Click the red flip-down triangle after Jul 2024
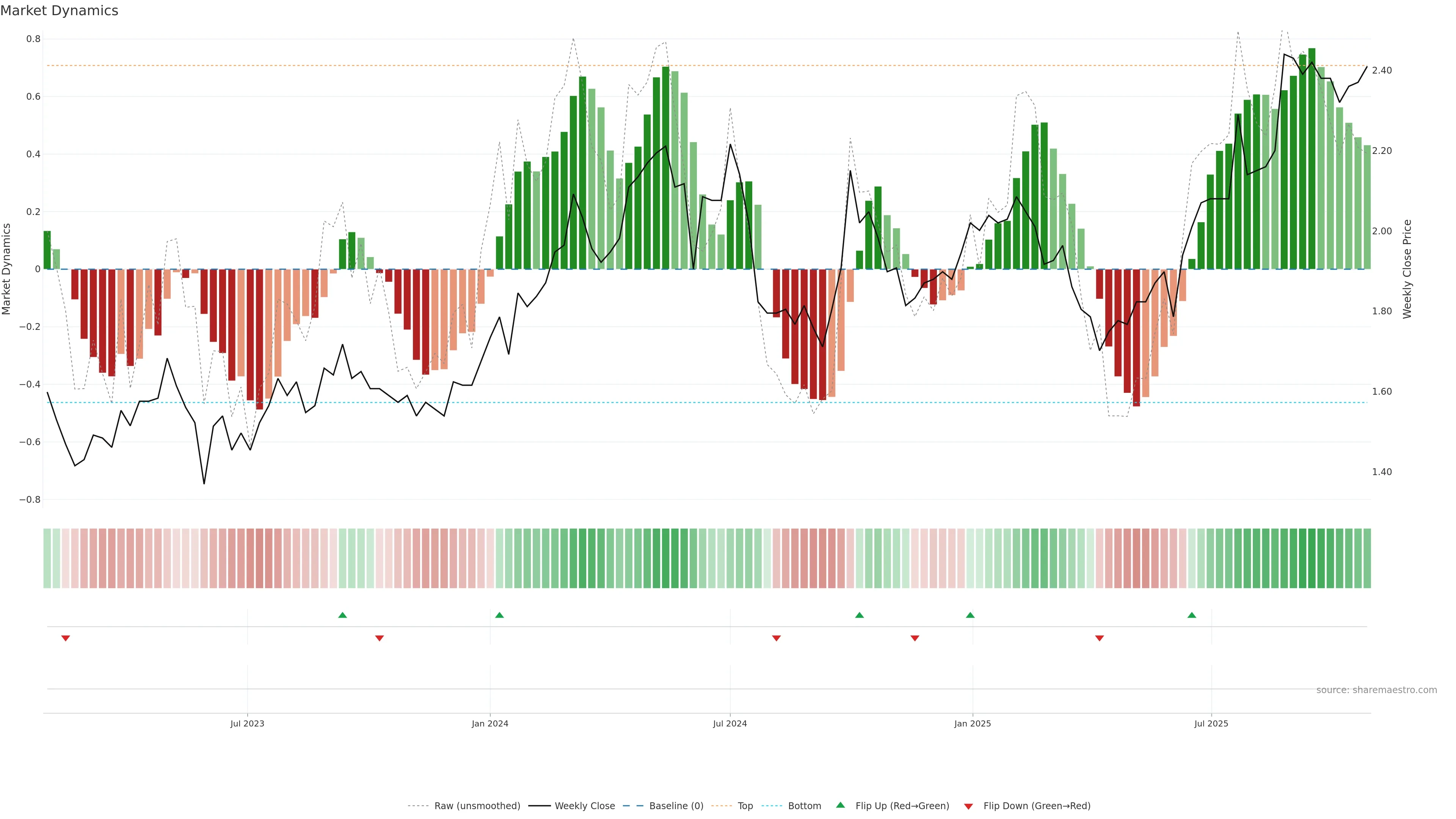The image size is (1456, 819). (776, 638)
